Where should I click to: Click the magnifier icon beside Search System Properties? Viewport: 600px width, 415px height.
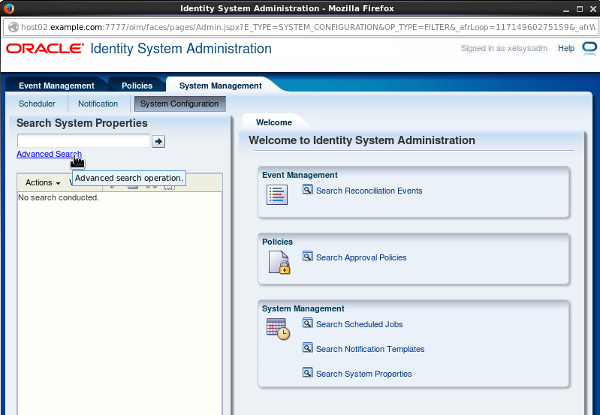pyautogui.click(x=307, y=373)
